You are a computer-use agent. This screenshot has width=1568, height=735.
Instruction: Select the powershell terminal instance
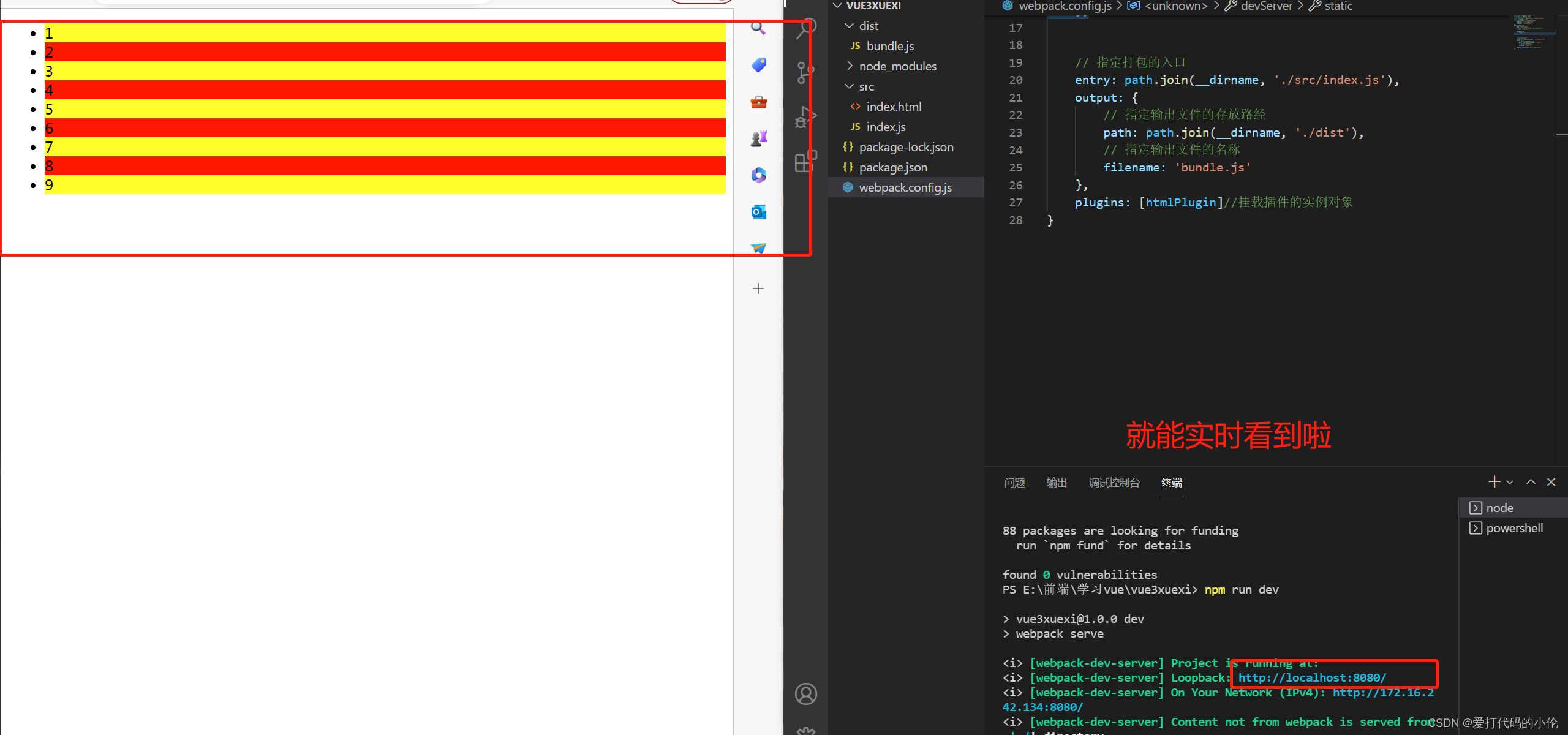tap(1514, 528)
